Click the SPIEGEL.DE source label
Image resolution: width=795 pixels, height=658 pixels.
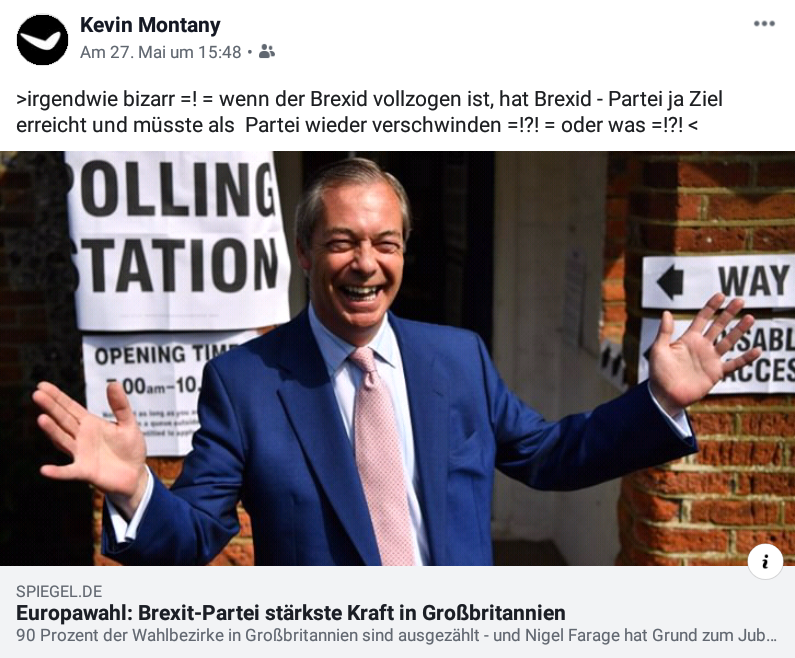59,591
